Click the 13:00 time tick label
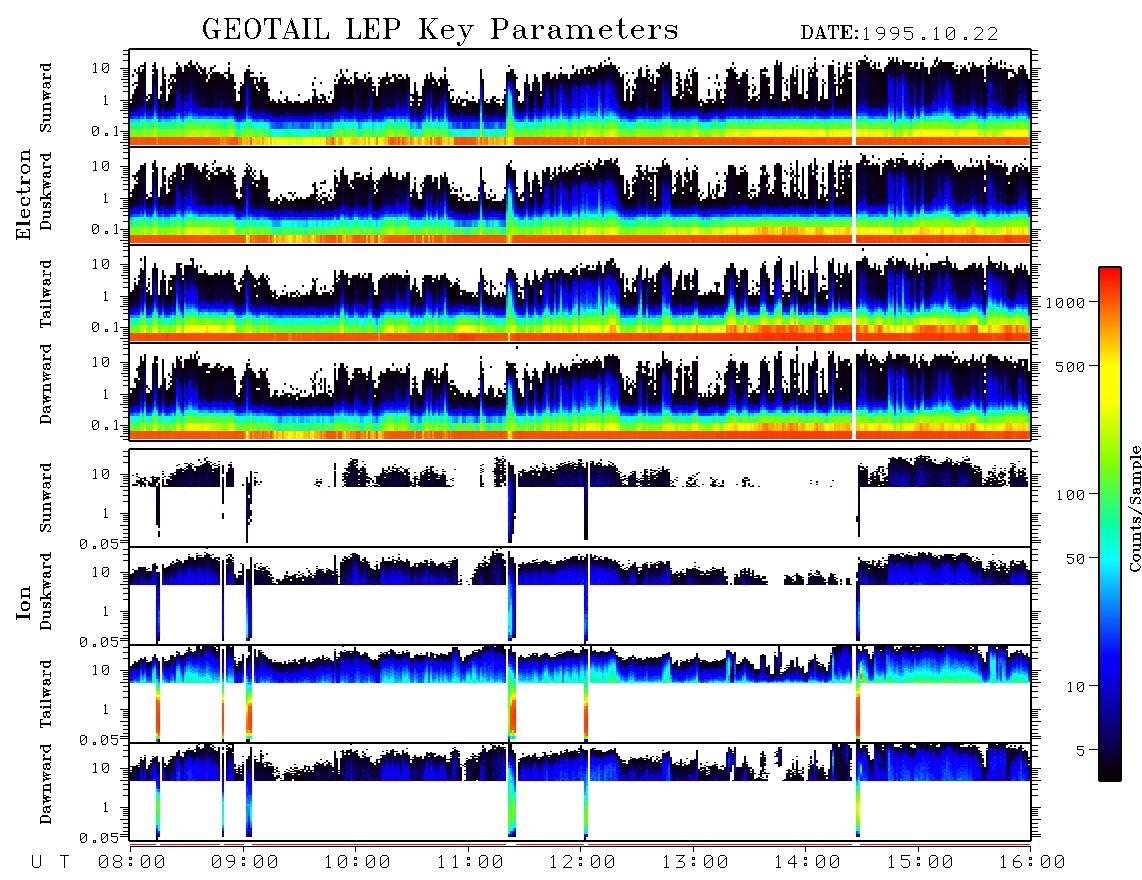The image size is (1142, 880). (x=695, y=863)
